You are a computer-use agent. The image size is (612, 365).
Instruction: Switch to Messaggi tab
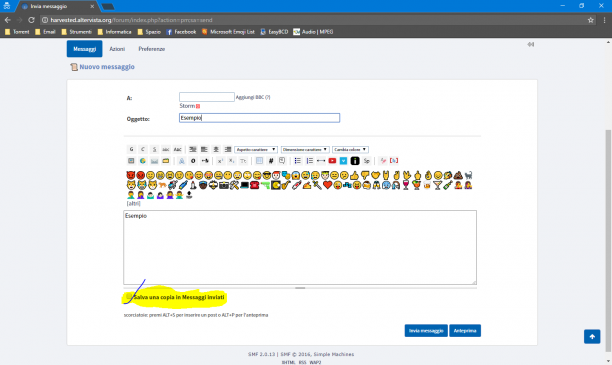(x=84, y=49)
